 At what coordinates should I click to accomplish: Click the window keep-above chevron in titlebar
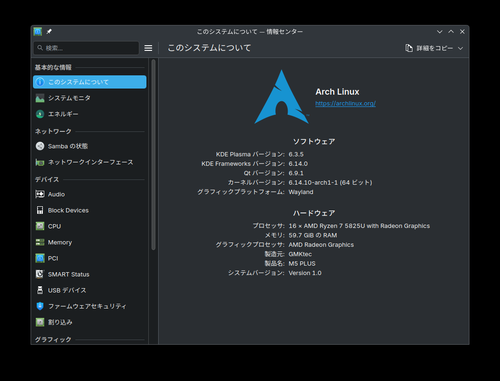[451, 31]
